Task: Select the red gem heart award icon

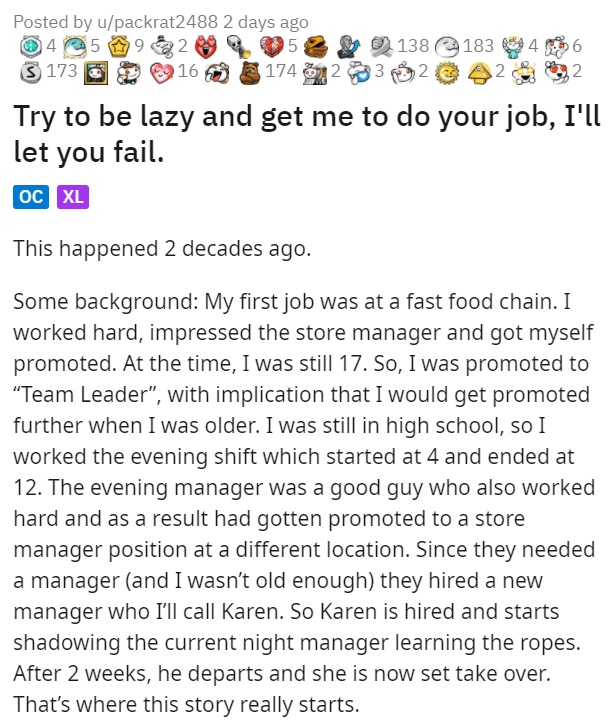Action: point(272,46)
